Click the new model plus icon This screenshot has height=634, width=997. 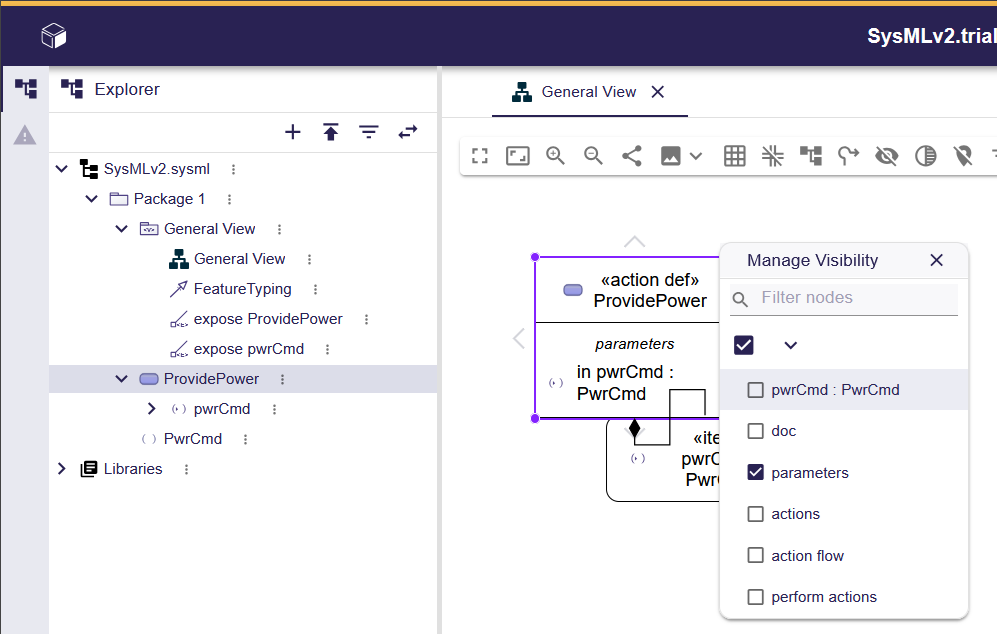[x=293, y=132]
